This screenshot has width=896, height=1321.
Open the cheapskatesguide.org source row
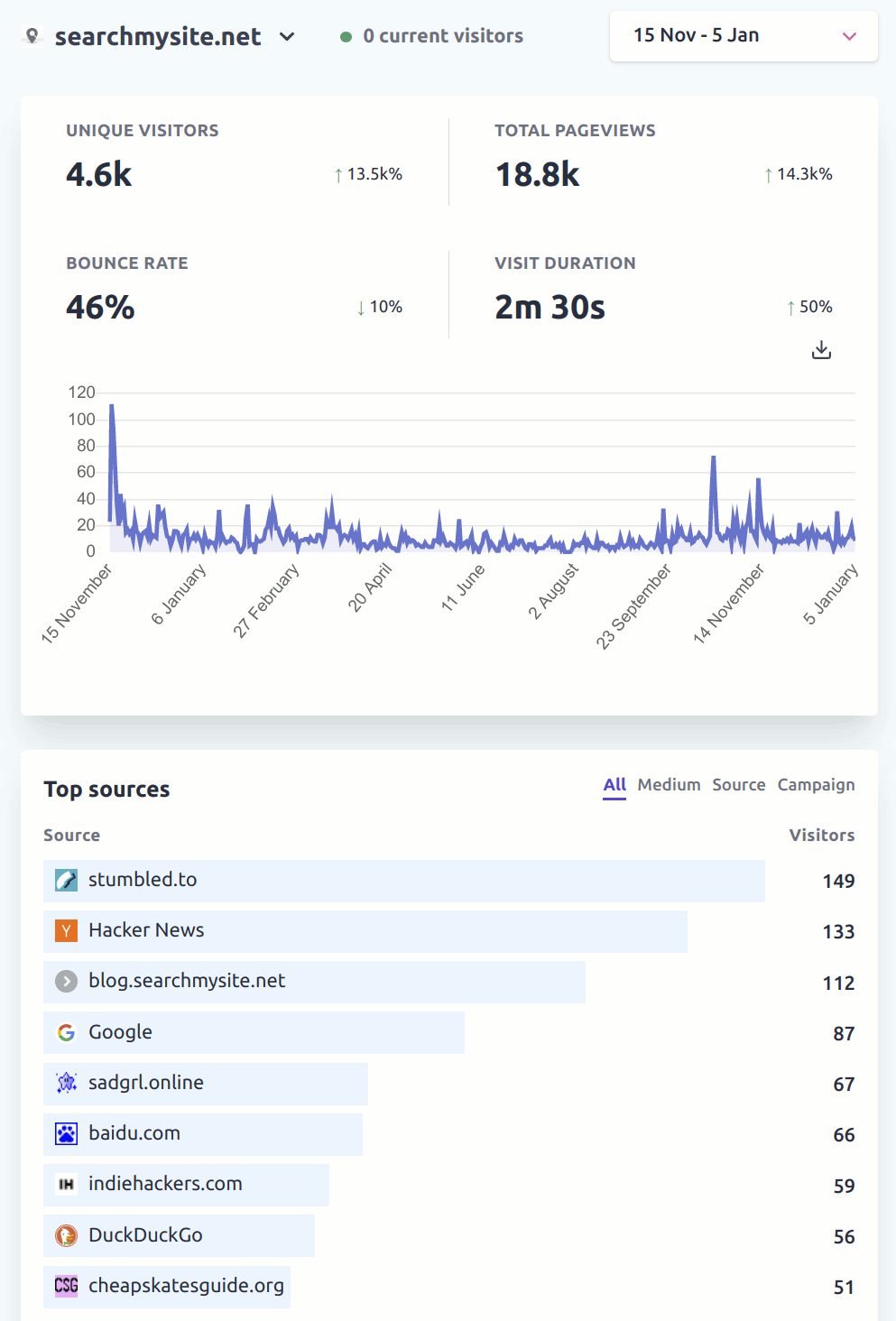(x=448, y=1286)
